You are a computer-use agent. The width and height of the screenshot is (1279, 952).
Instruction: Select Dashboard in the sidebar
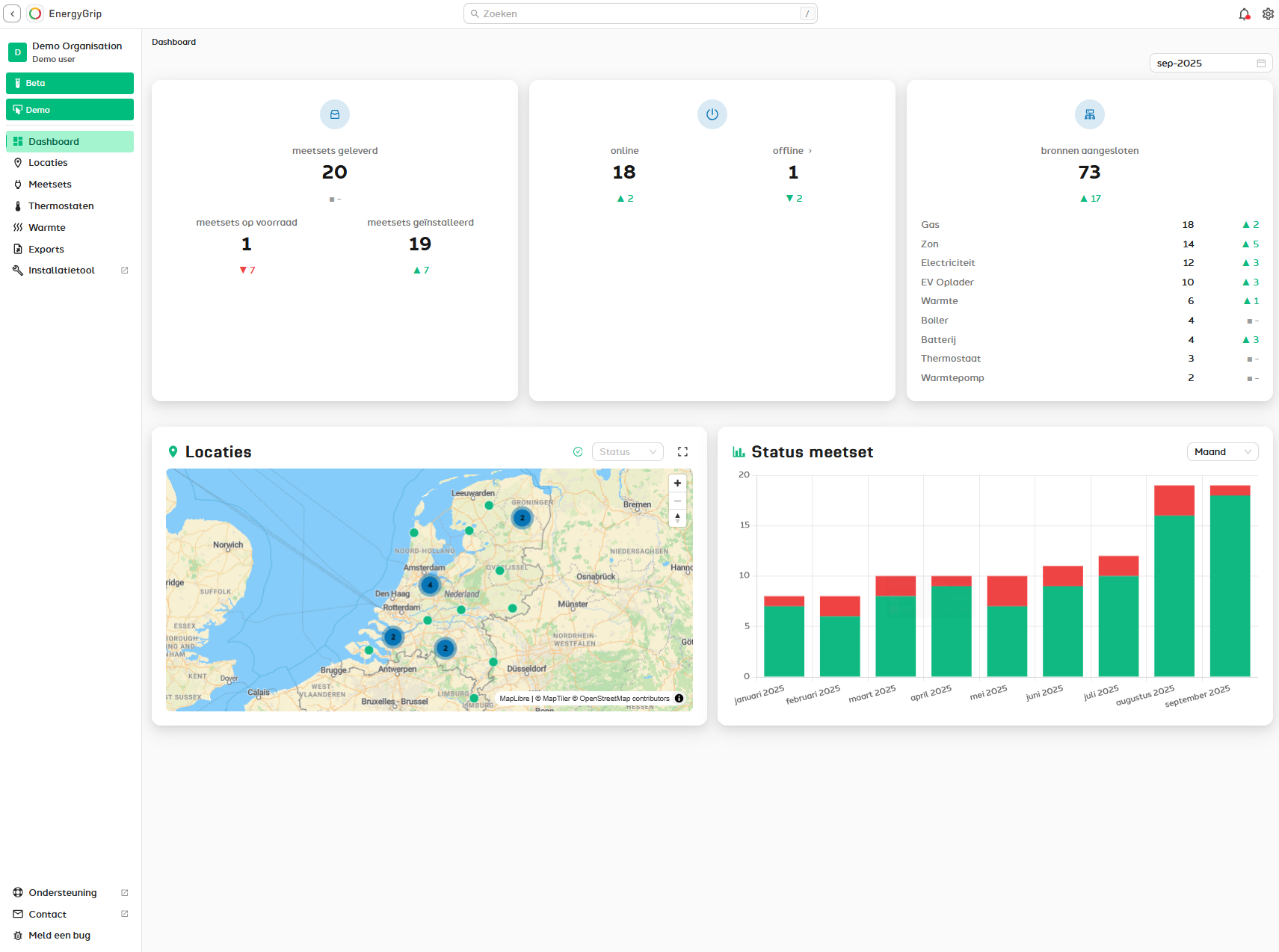(x=54, y=141)
